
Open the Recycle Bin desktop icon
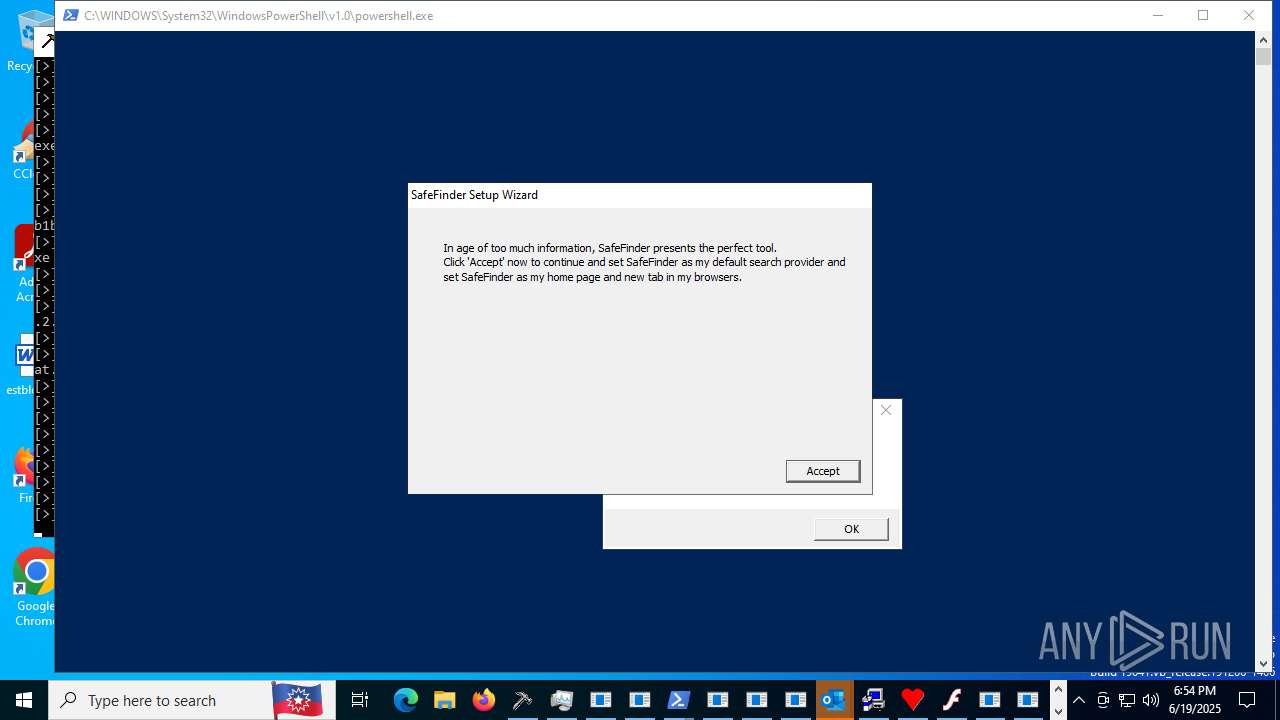coord(30,40)
